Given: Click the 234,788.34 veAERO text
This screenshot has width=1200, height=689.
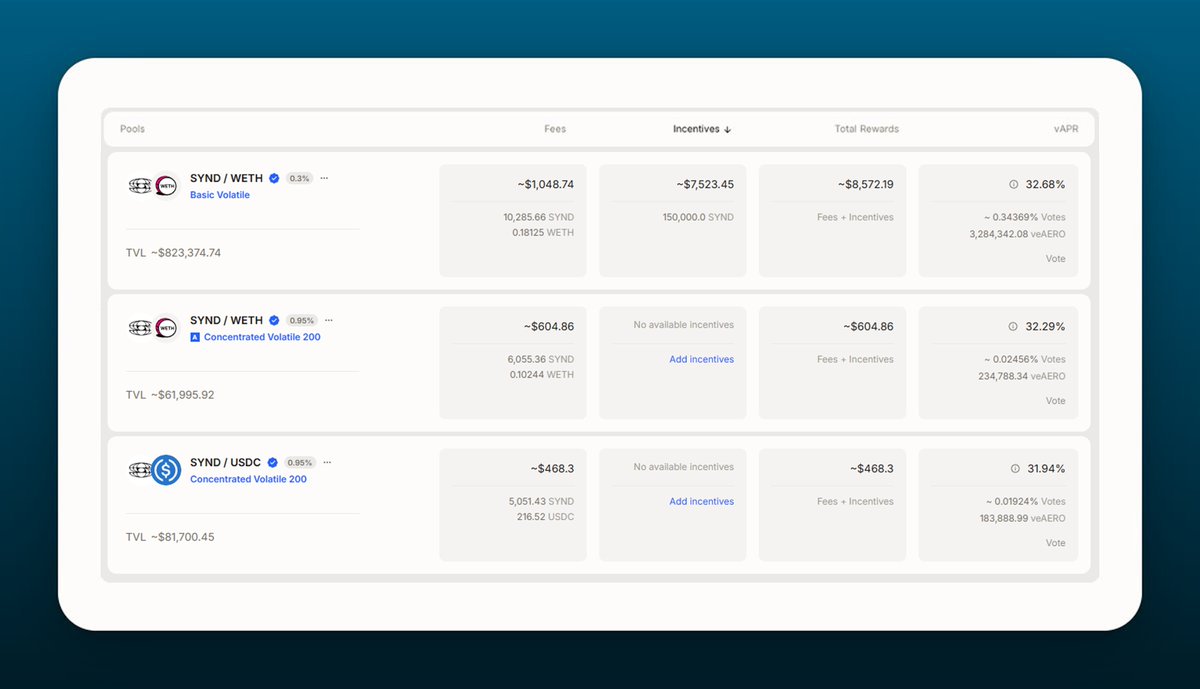Looking at the screenshot, I should [x=1022, y=376].
